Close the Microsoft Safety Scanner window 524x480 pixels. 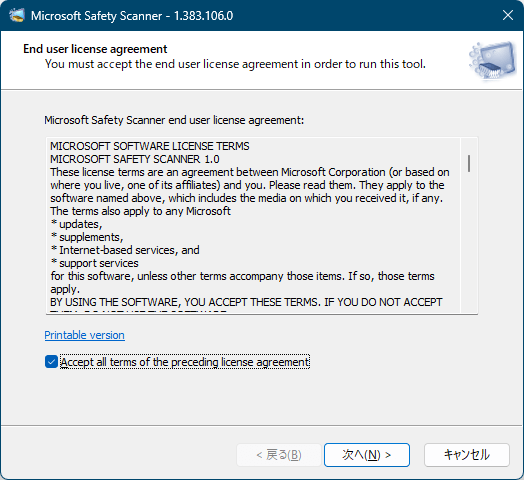coord(508,15)
